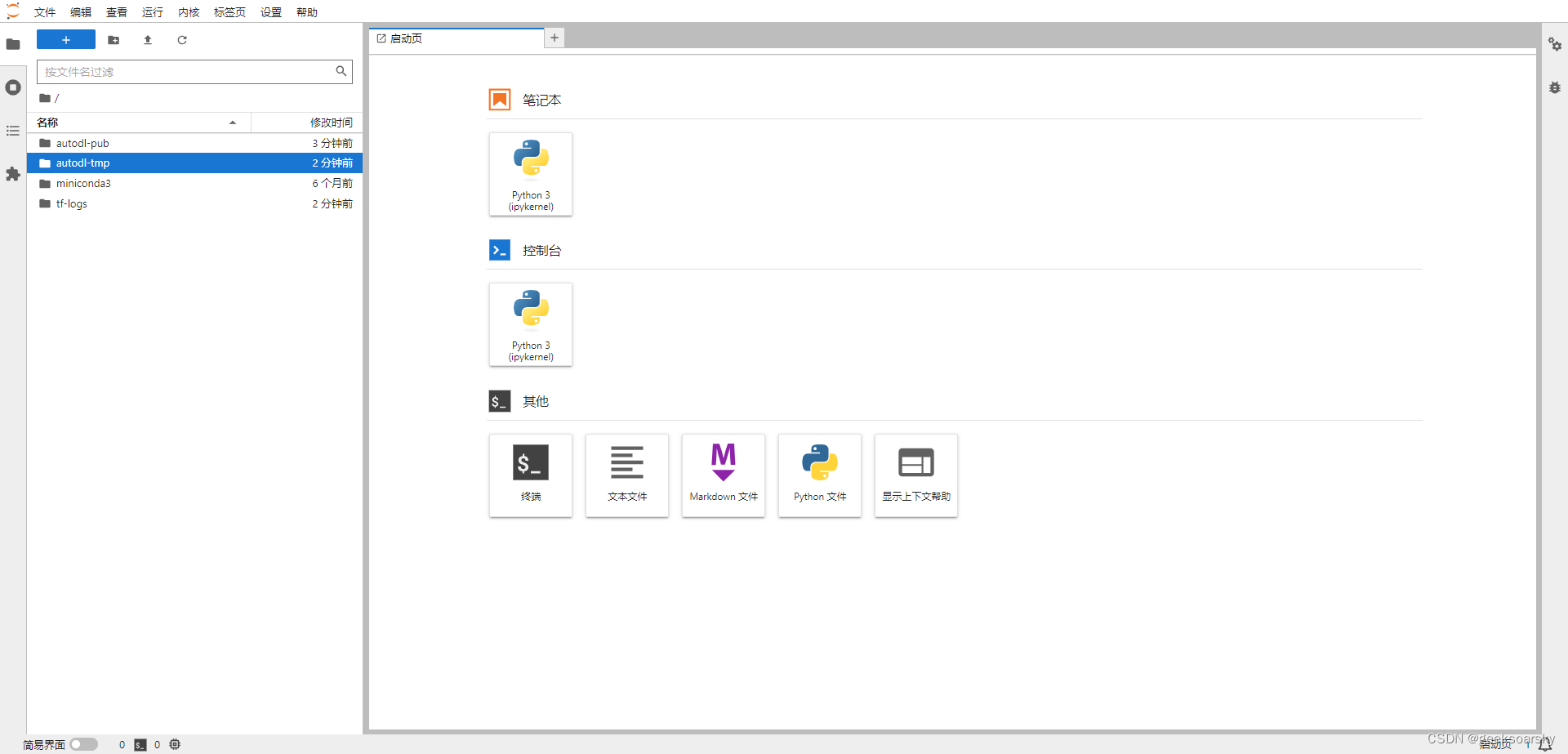Click the search magnifier icon in filter box
This screenshot has width=1568, height=754.
341,71
